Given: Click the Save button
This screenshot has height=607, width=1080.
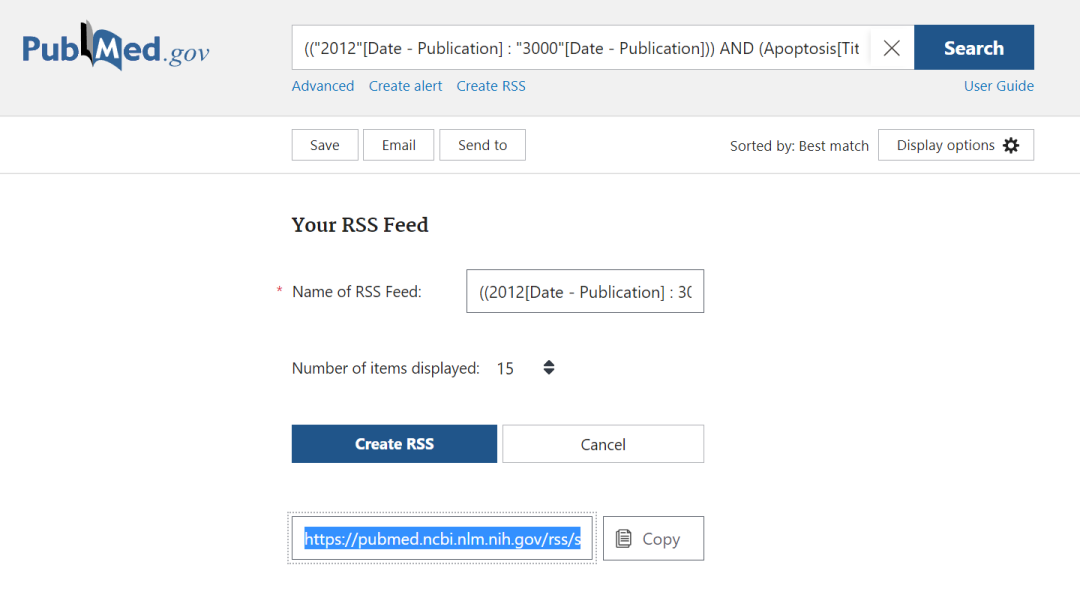Looking at the screenshot, I should [x=324, y=145].
